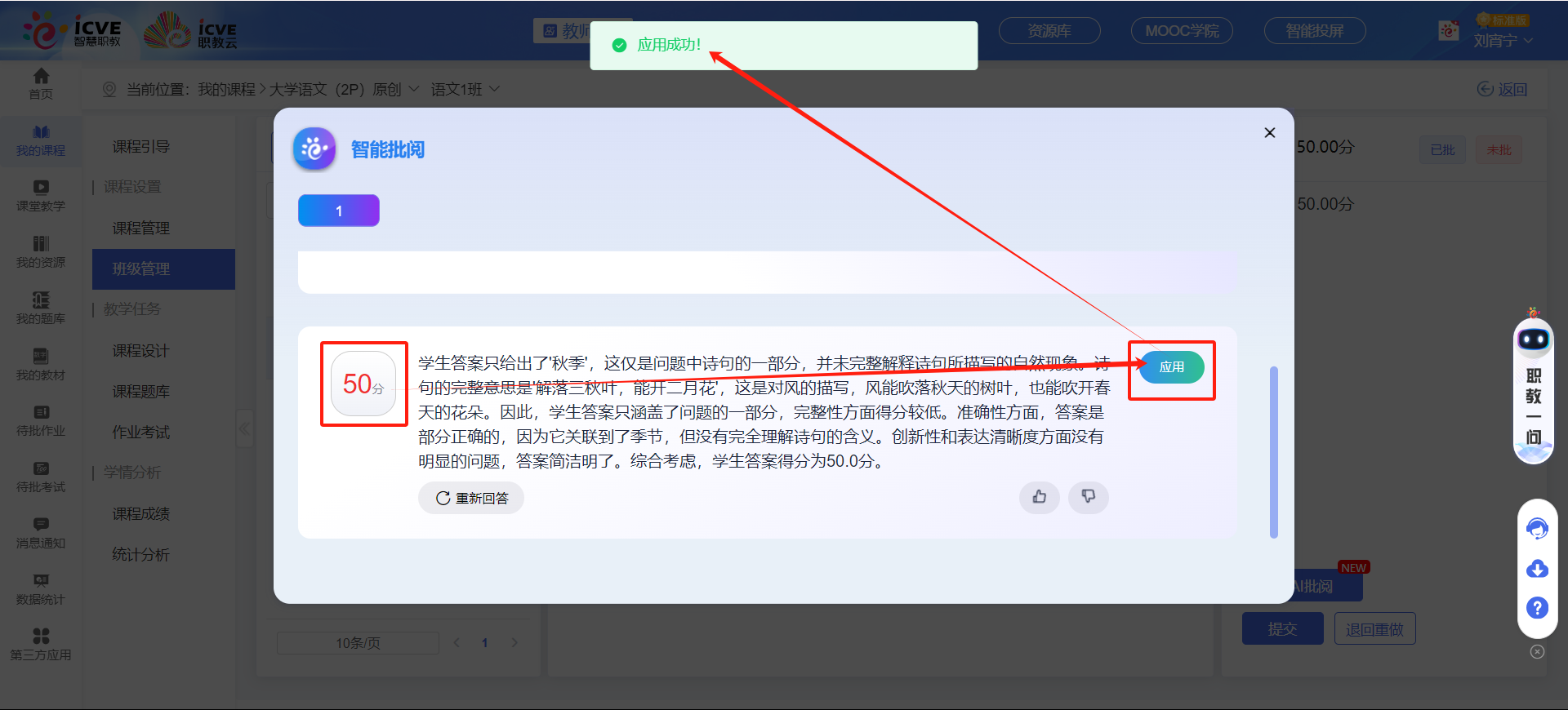
Task: Open 作业考试 menu item
Action: click(x=141, y=433)
